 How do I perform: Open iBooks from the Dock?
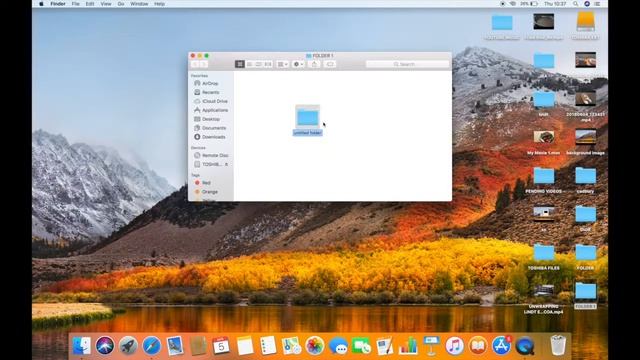[x=478, y=346]
